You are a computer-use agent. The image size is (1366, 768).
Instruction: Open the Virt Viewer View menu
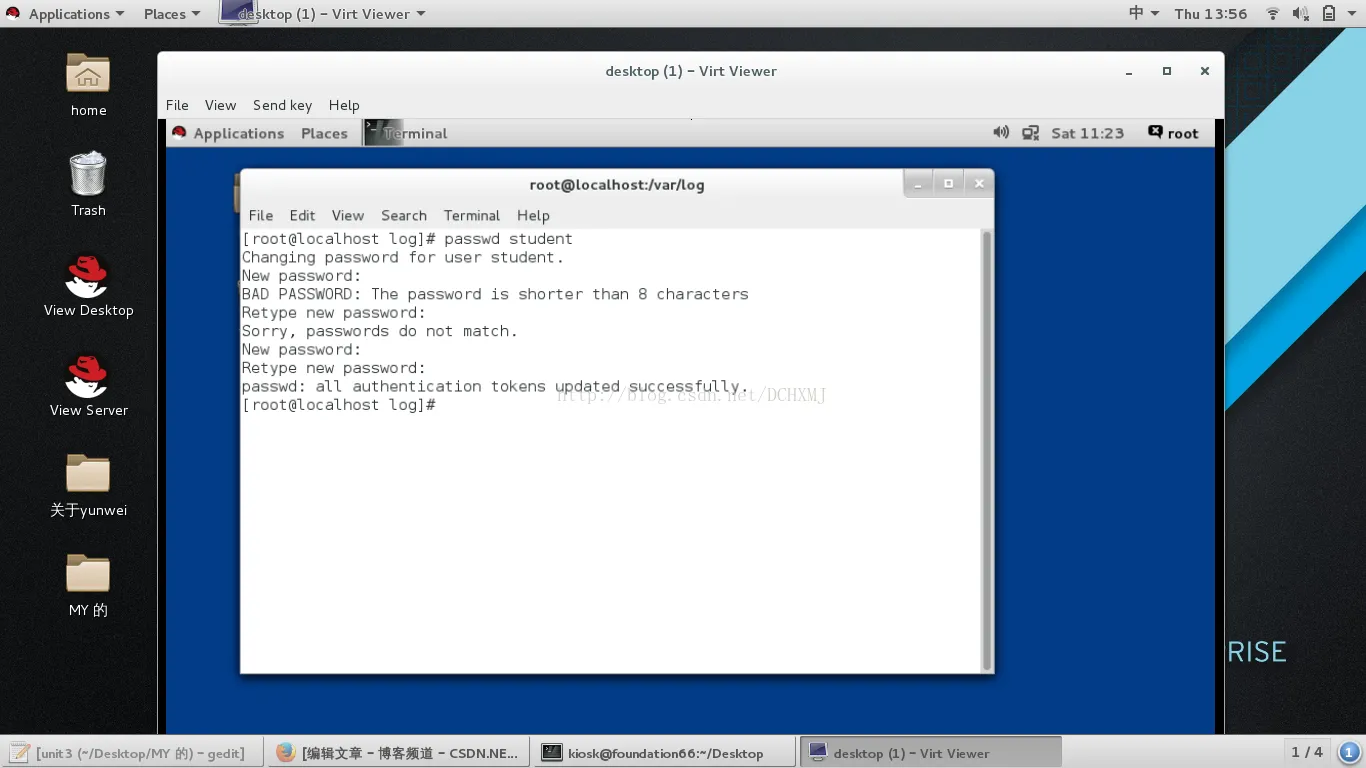pos(220,105)
